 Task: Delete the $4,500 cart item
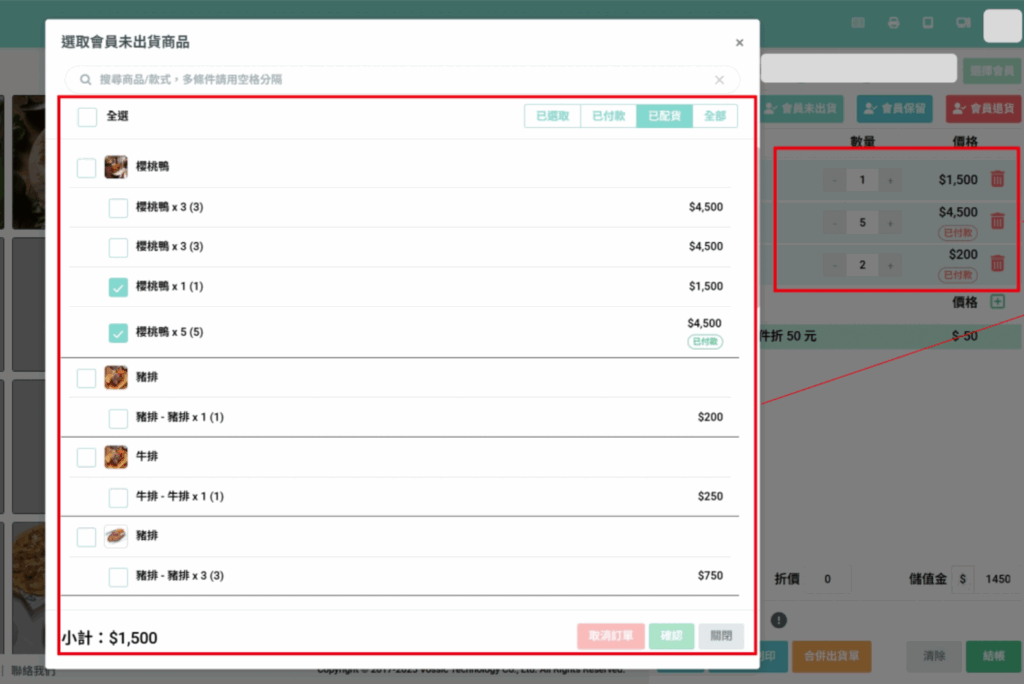[997, 221]
